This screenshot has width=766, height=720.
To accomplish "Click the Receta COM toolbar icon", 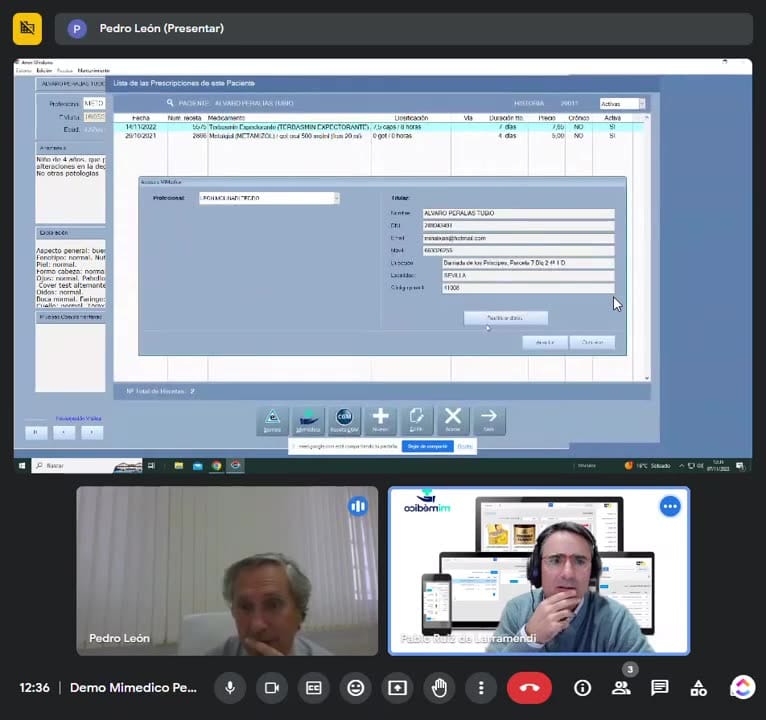I will click(x=344, y=421).
